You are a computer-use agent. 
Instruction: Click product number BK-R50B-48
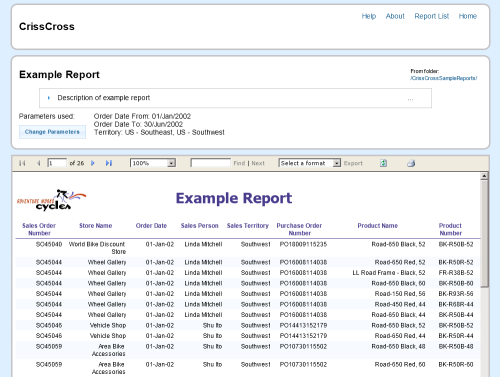pyautogui.click(x=456, y=346)
